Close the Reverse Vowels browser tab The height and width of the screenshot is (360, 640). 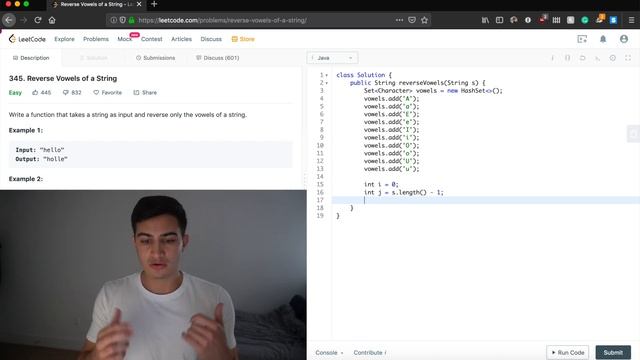(139, 4)
